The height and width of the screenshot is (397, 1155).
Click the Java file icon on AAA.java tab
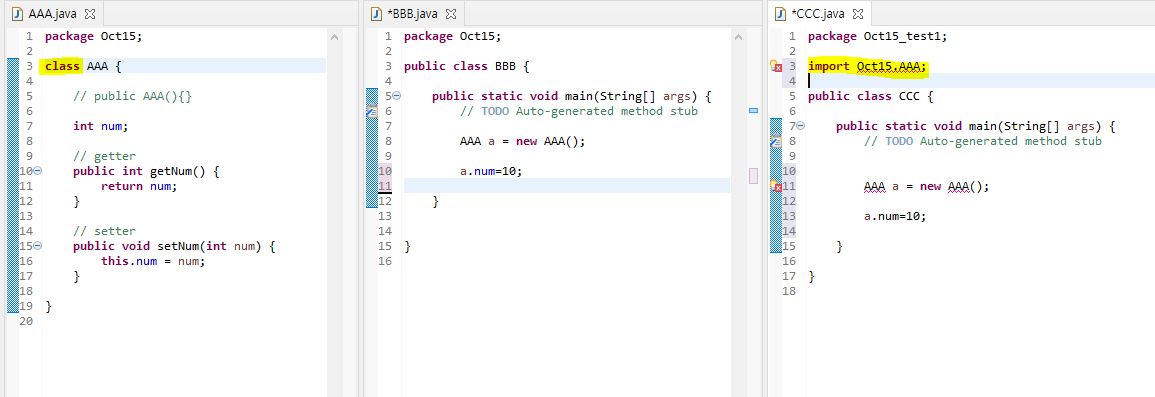pyautogui.click(x=18, y=14)
